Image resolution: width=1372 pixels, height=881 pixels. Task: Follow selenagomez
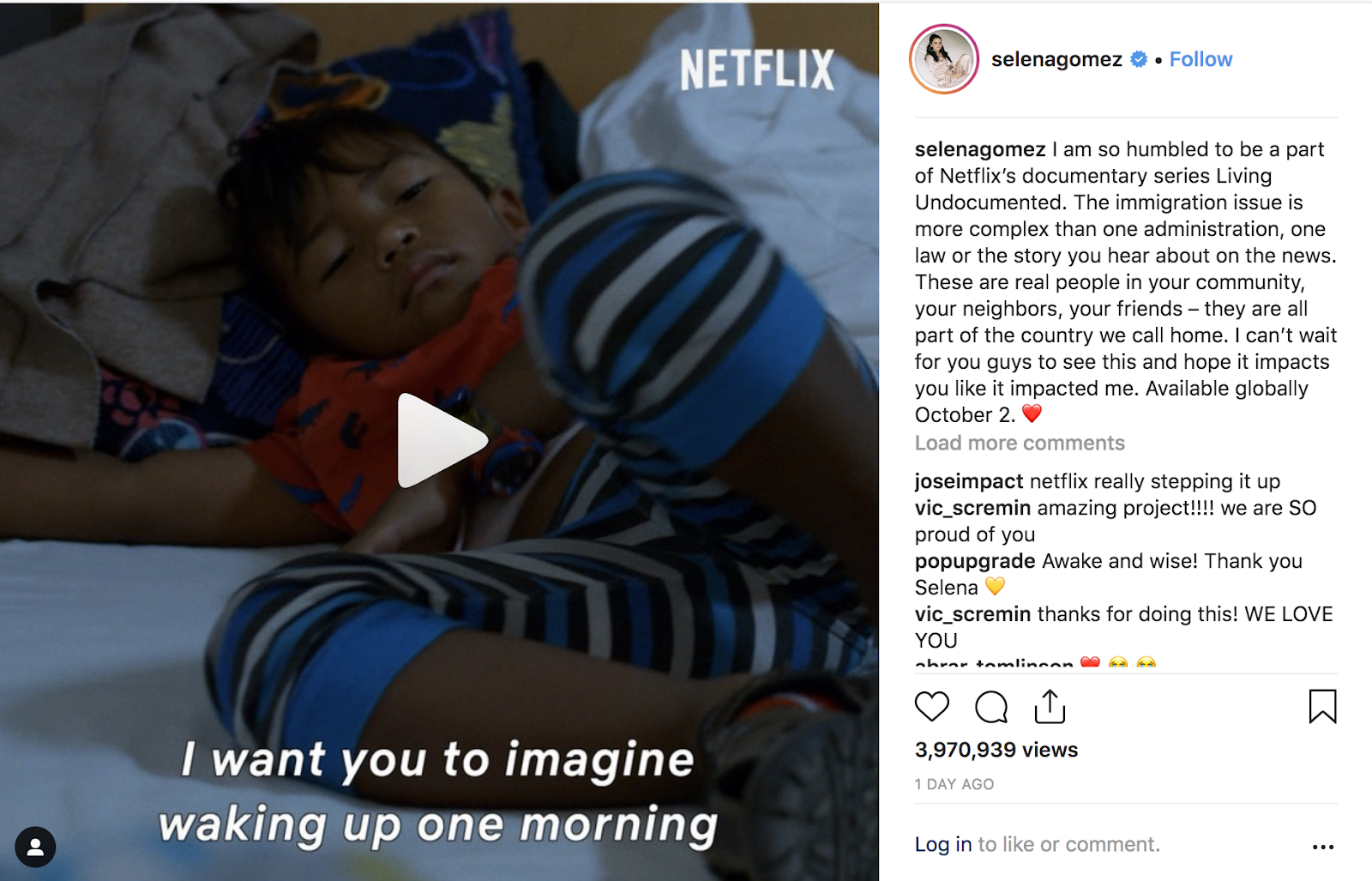pyautogui.click(x=1200, y=59)
